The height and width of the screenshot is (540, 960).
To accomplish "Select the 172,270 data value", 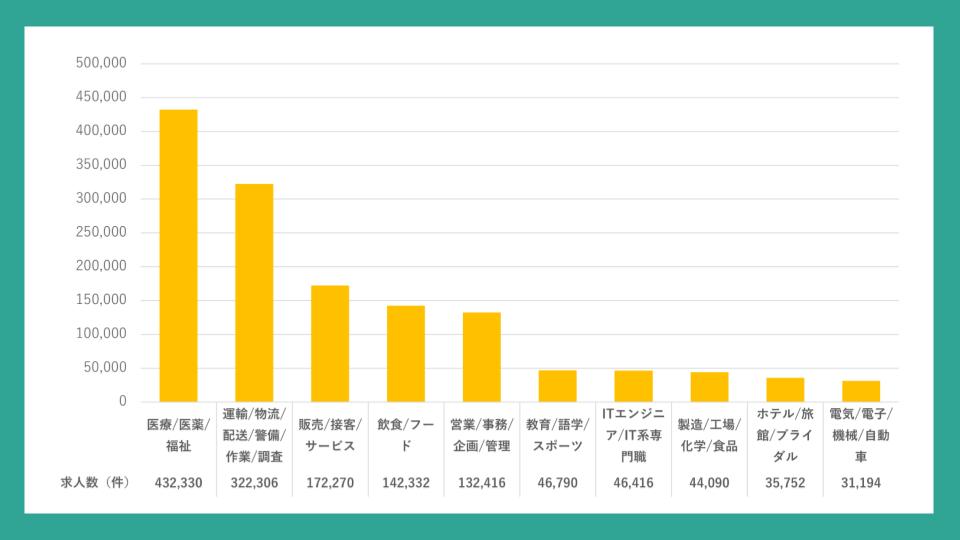I will pos(330,483).
